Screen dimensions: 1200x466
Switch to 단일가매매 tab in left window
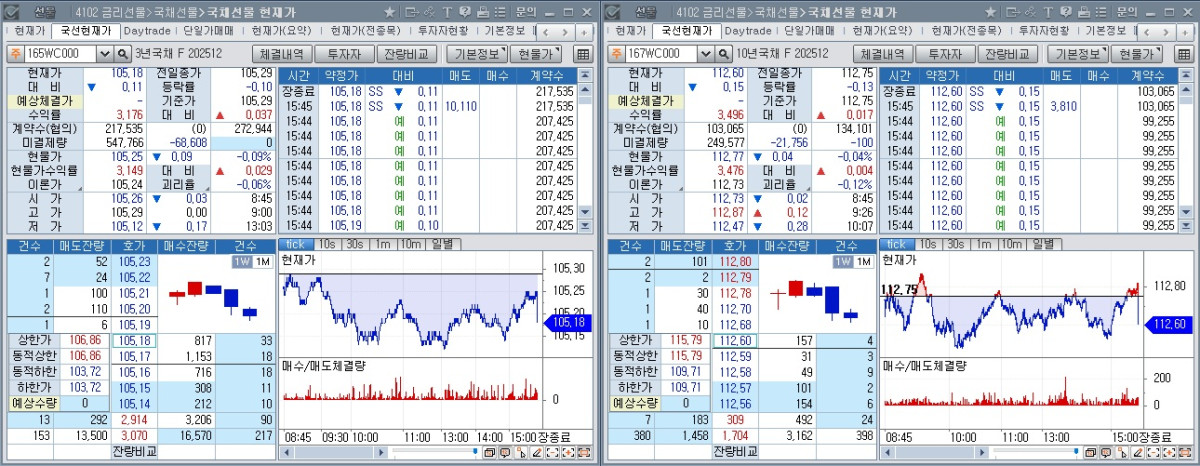point(208,31)
